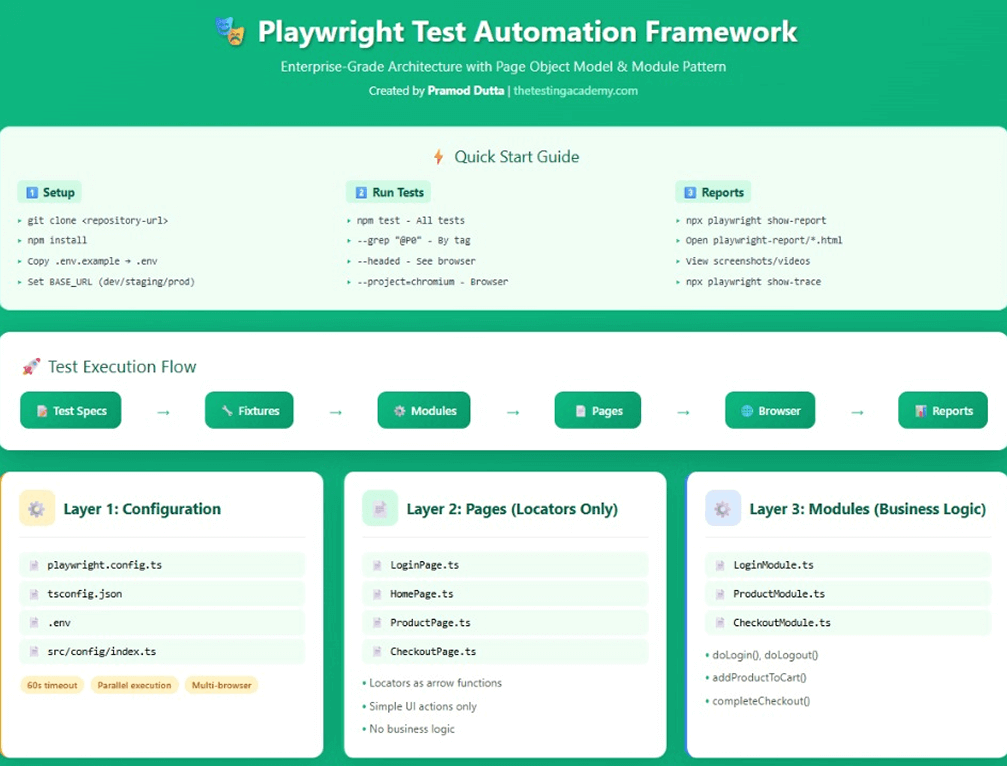Viewport: 1007px width, 766px height.
Task: Click the file icon next to LoginModule.ts
Action: coord(720,565)
